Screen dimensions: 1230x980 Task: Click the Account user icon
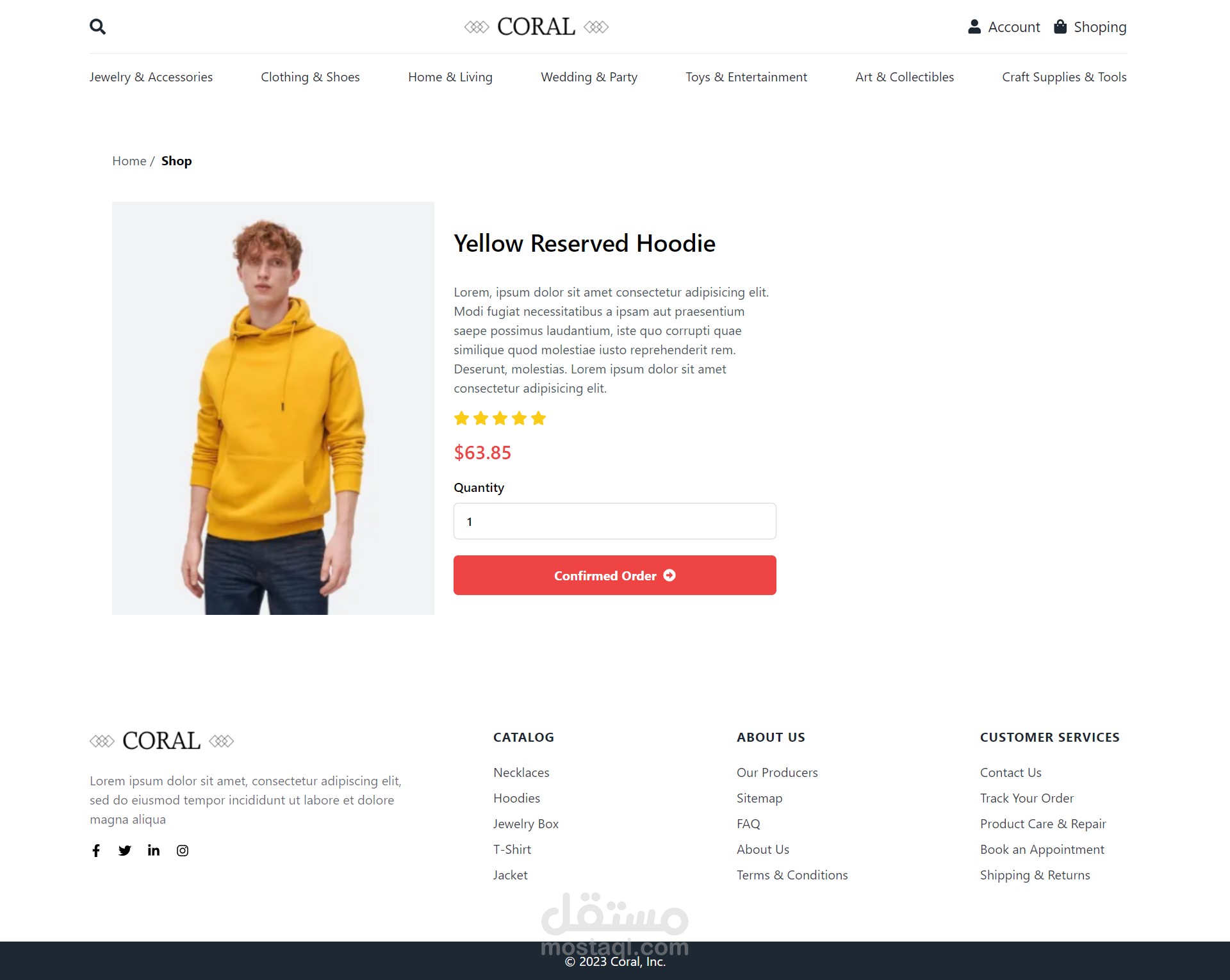974,26
